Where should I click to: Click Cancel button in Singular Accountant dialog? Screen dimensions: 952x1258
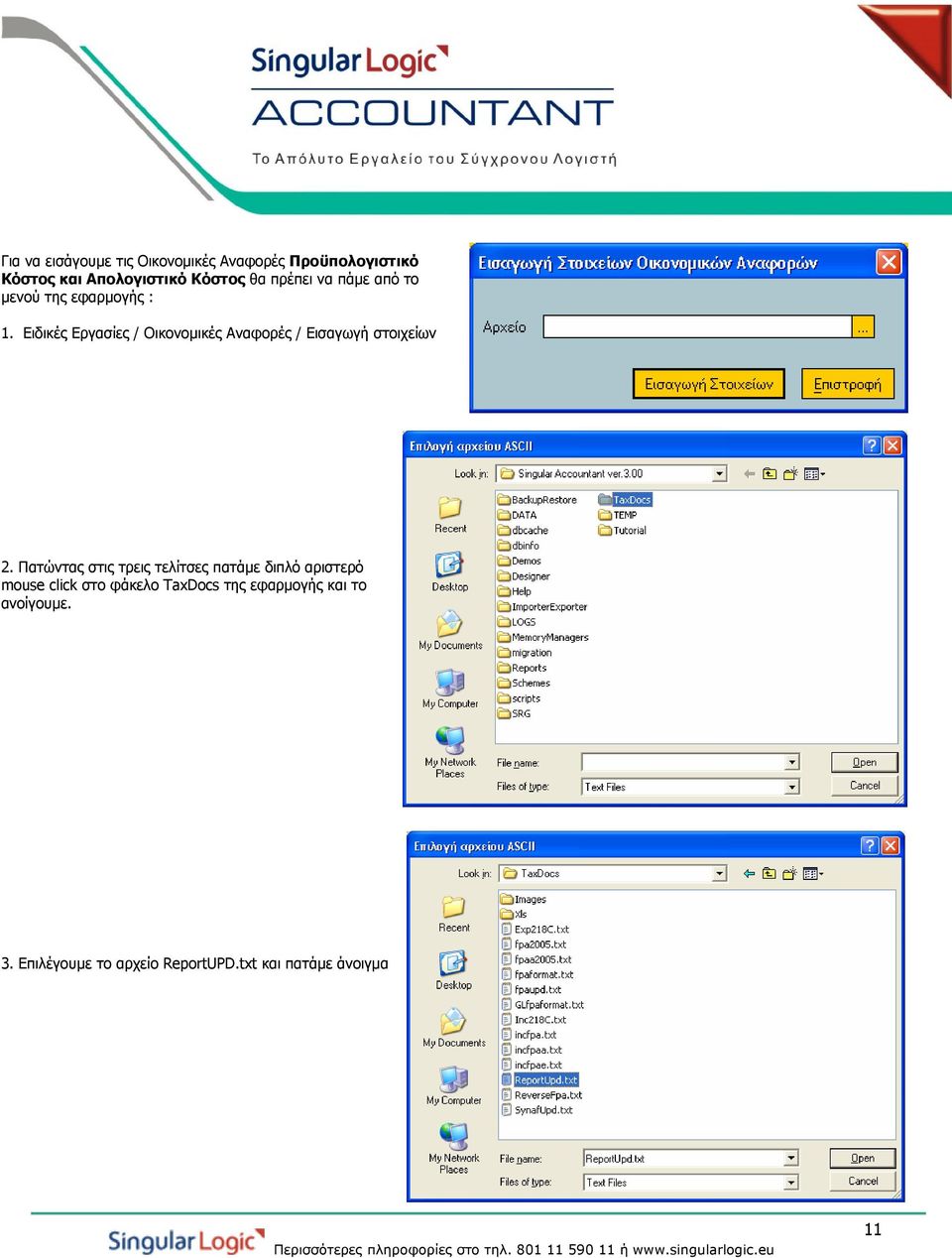click(x=865, y=786)
